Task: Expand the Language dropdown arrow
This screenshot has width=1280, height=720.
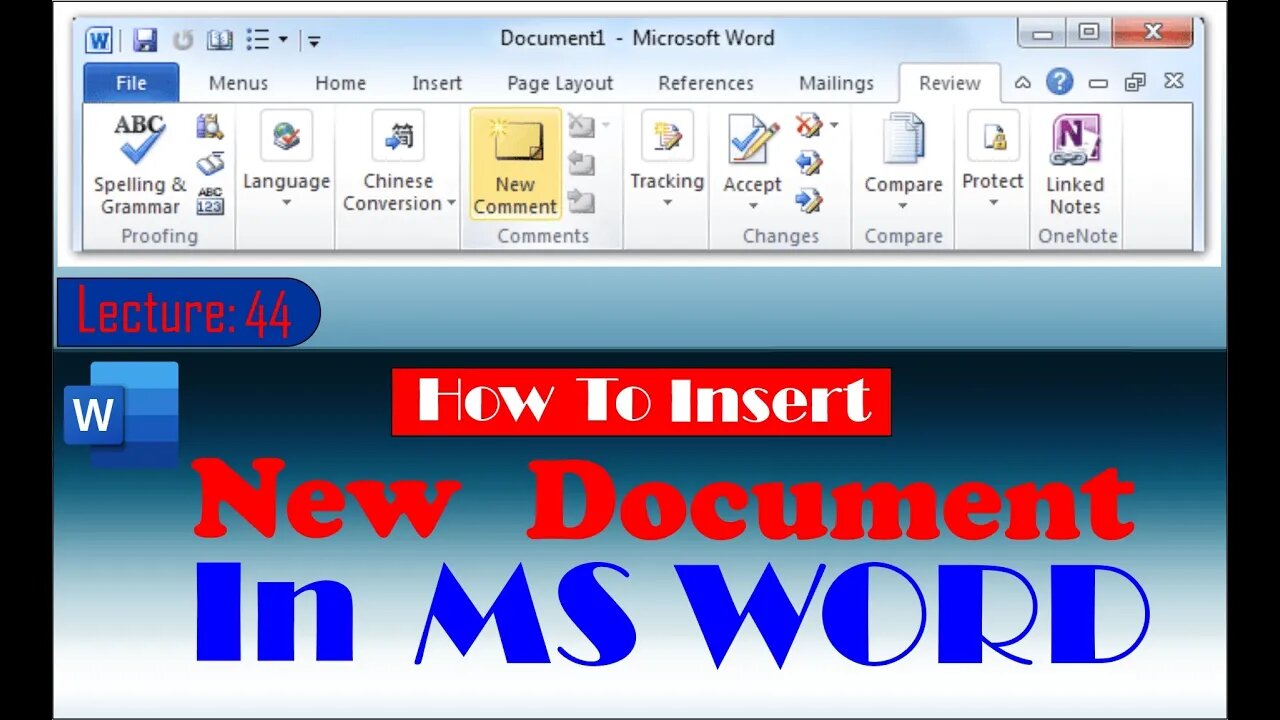Action: 286,202
